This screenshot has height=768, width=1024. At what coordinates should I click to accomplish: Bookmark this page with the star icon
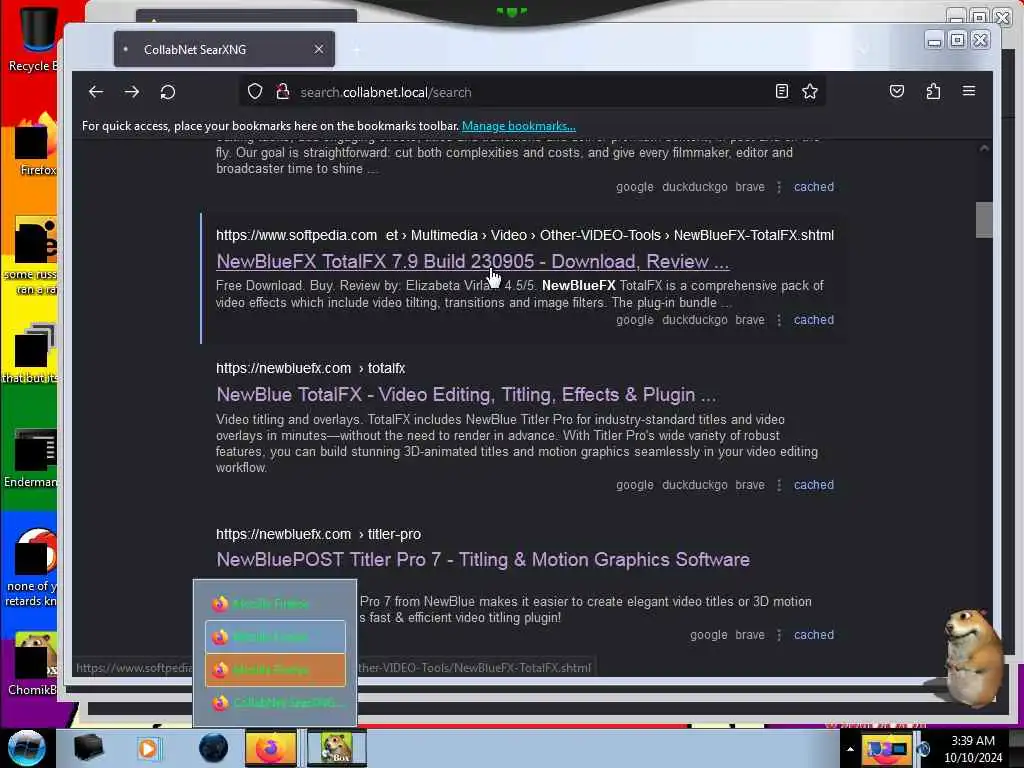tap(810, 91)
